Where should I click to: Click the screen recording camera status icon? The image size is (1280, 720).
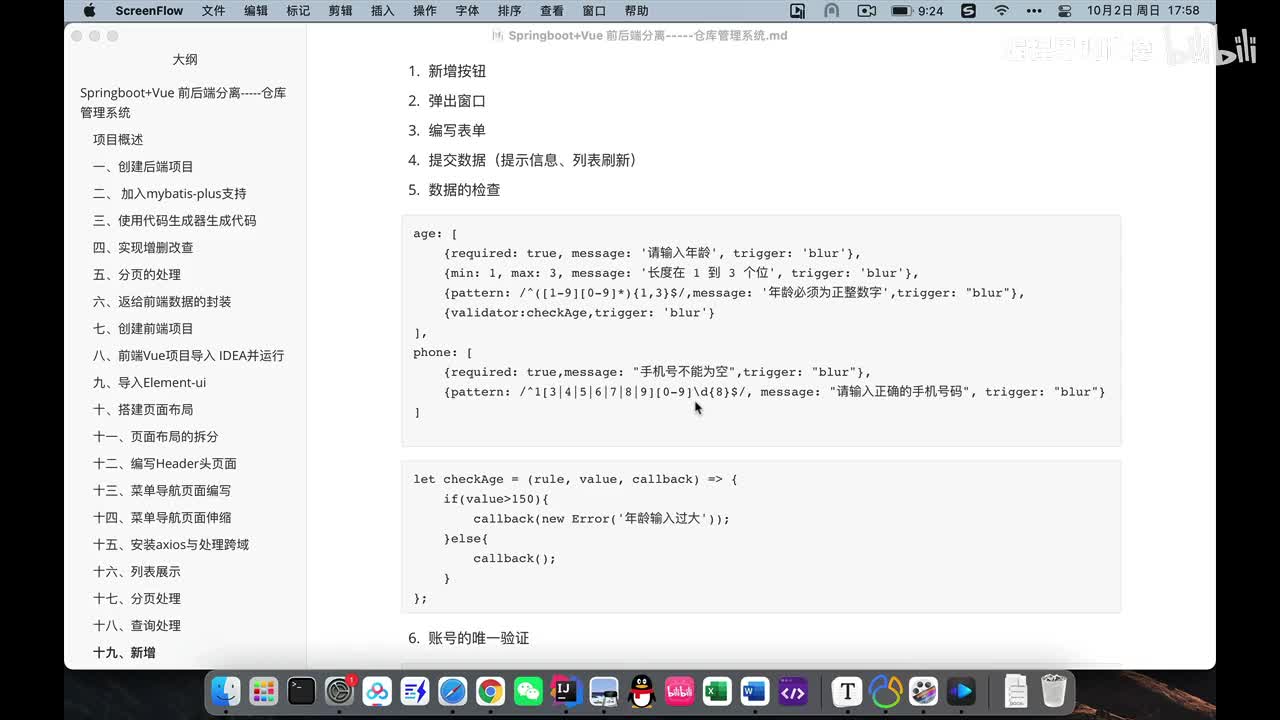pos(866,11)
